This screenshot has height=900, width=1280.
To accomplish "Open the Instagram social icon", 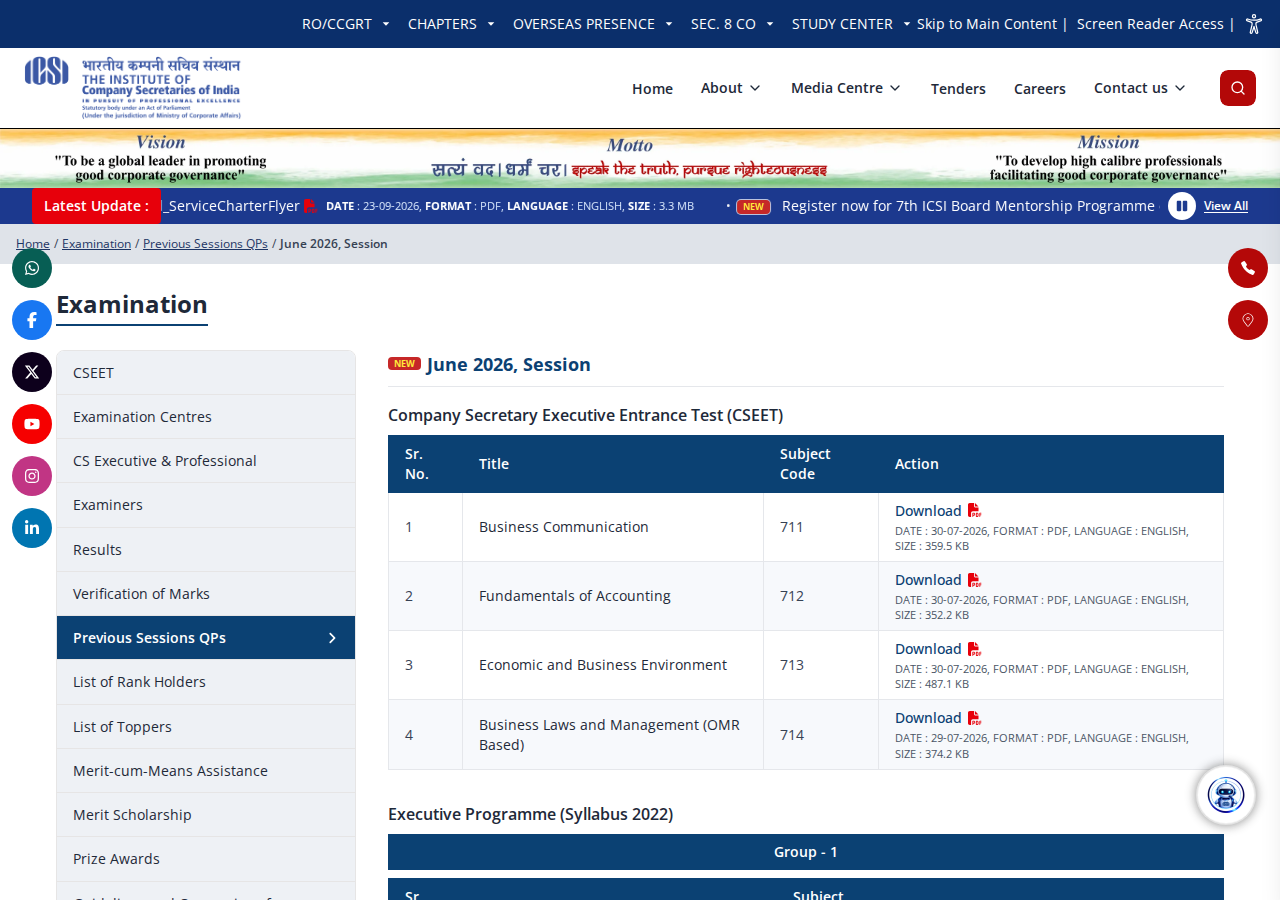I will pos(32,476).
